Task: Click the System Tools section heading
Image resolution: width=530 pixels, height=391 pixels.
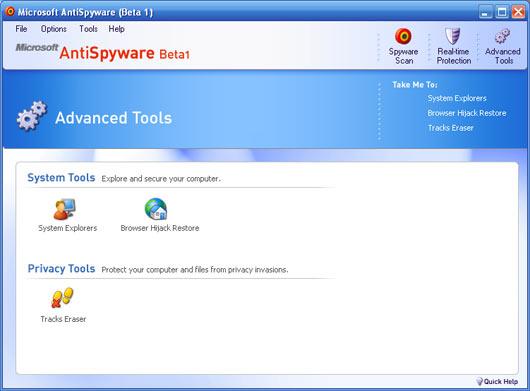Action: coord(61,177)
